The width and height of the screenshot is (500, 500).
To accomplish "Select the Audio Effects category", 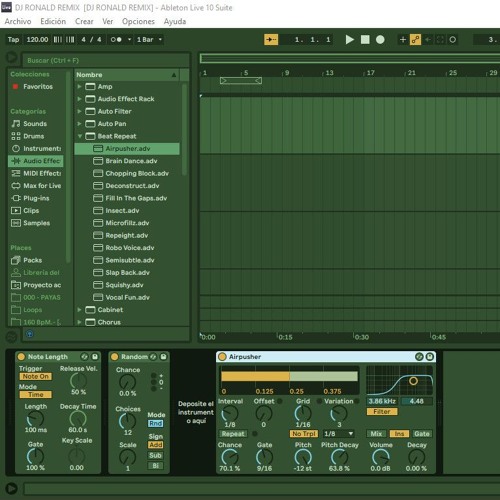I will tap(36, 161).
